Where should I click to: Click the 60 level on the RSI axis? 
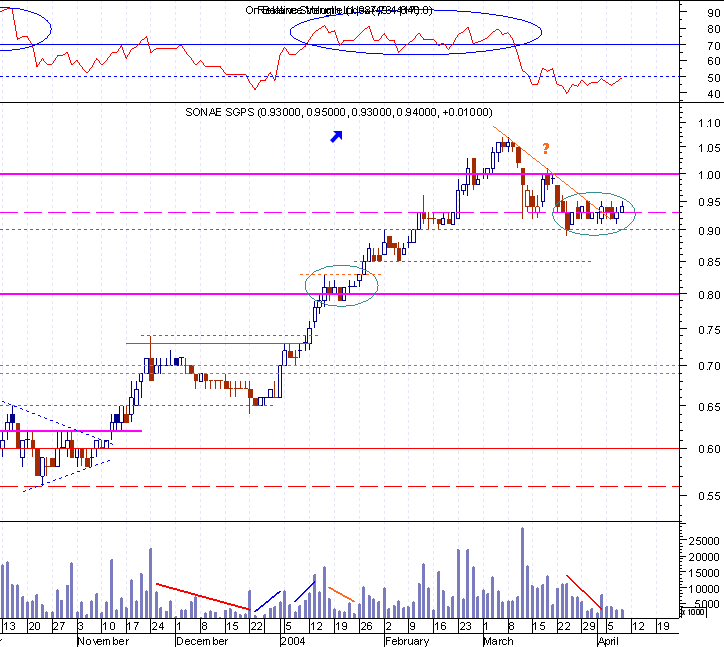(713, 61)
